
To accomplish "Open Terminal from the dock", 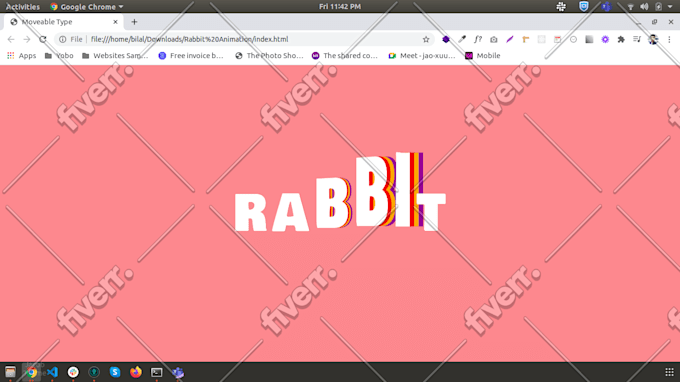I will pyautogui.click(x=157, y=372).
